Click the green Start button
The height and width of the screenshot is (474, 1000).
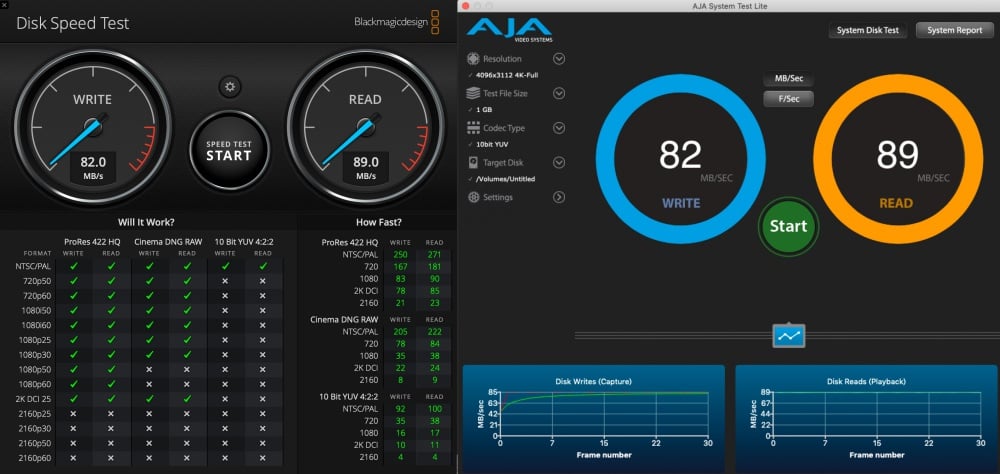pyautogui.click(x=788, y=226)
